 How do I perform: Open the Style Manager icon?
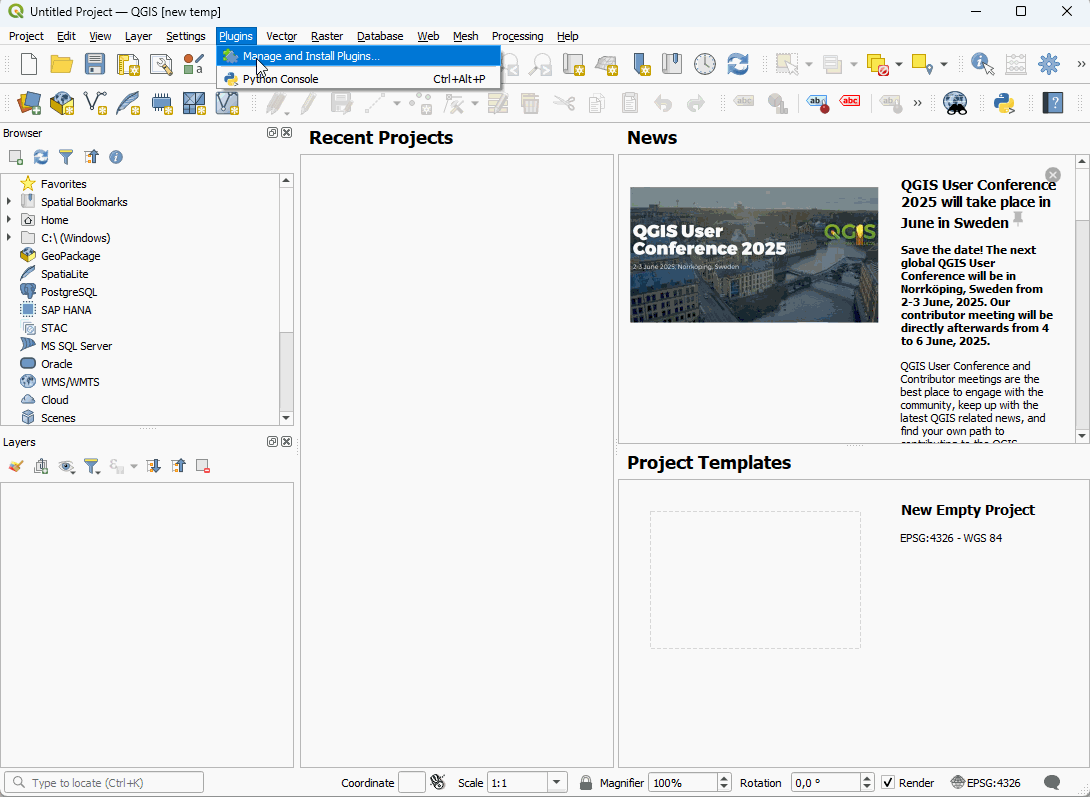tap(194, 64)
